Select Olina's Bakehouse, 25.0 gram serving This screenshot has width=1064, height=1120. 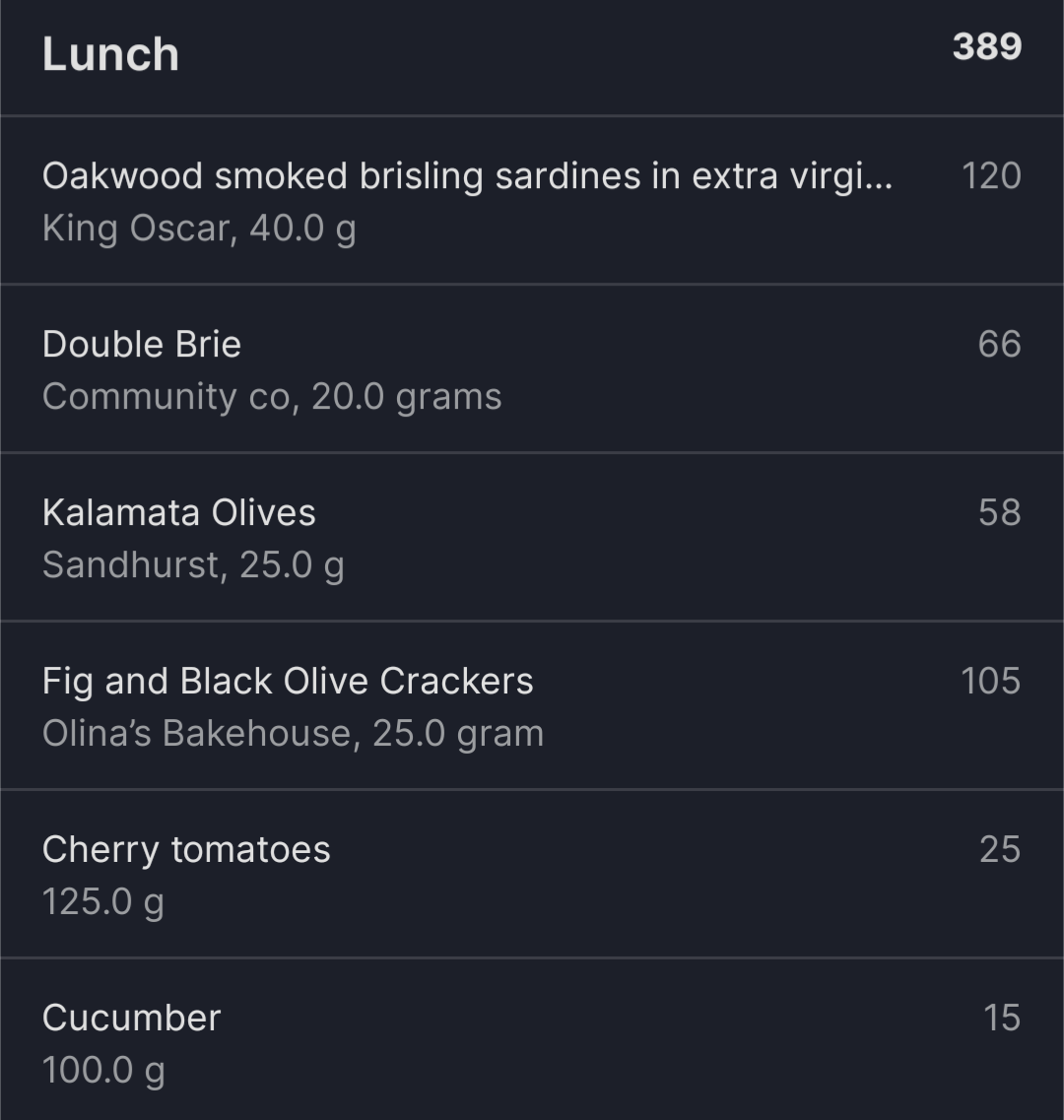pos(293,734)
